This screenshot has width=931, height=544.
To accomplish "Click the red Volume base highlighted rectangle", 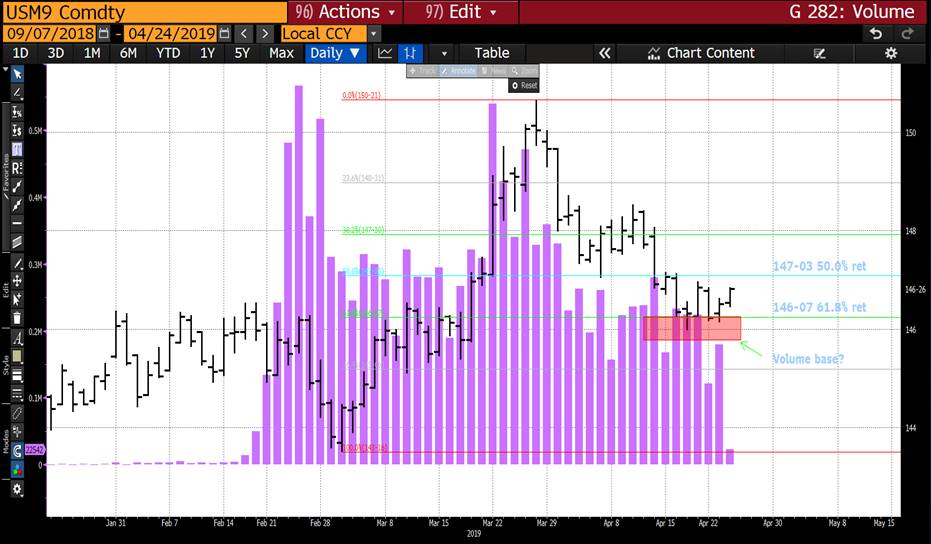I will (x=691, y=328).
